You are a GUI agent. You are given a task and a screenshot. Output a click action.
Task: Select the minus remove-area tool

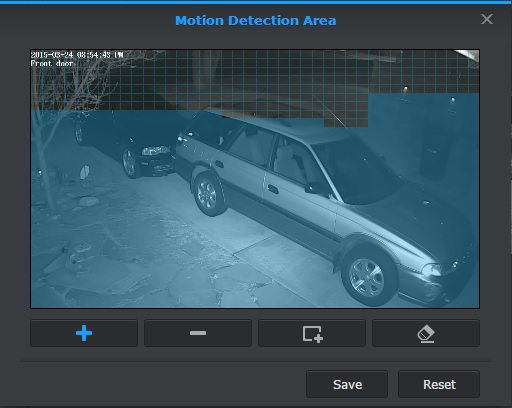(198, 333)
